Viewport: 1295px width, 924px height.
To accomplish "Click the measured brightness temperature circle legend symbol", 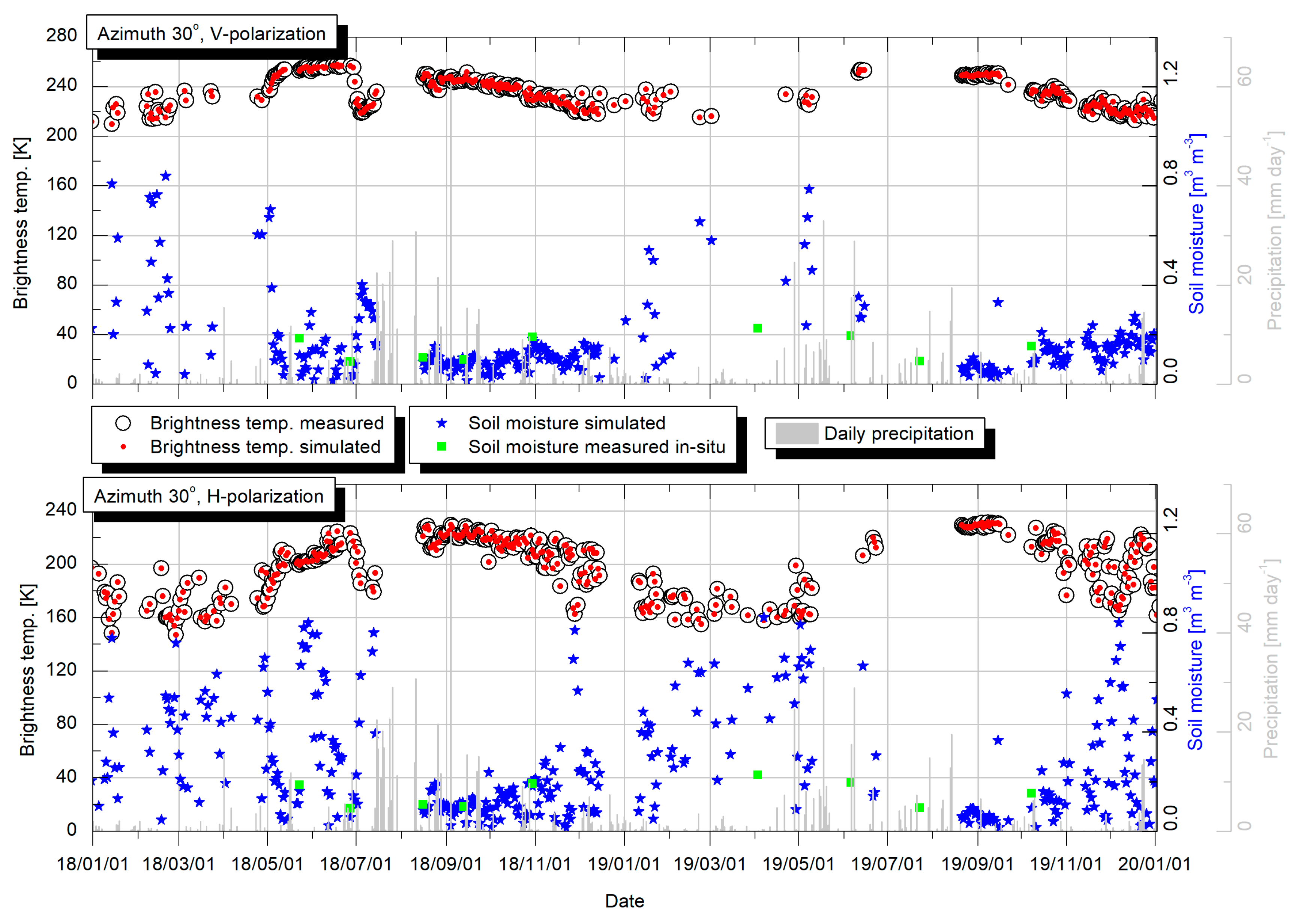I will click(123, 423).
